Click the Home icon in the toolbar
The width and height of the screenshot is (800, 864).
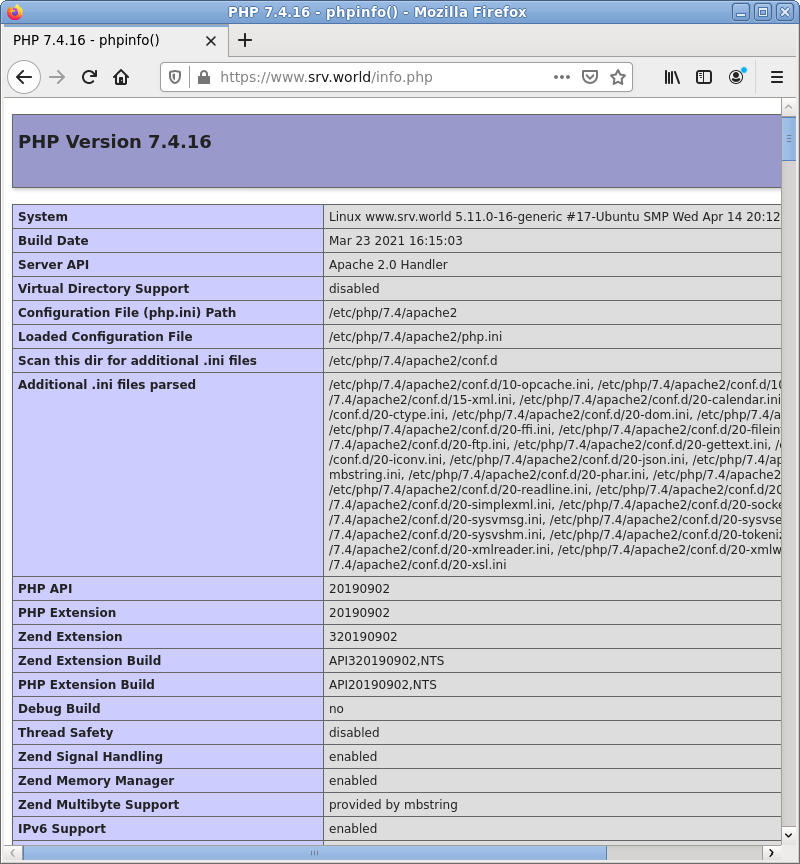coord(121,76)
